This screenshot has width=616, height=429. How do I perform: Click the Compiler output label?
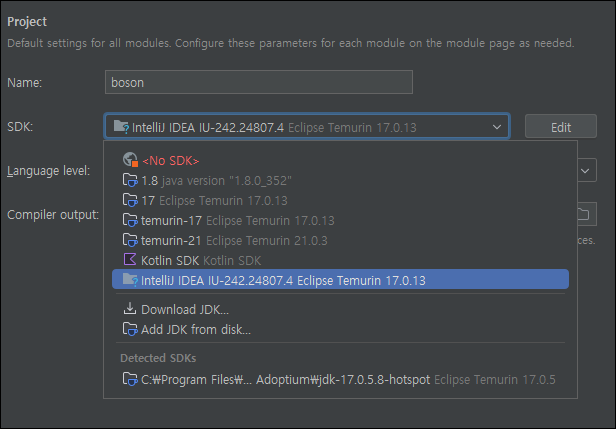(53, 214)
